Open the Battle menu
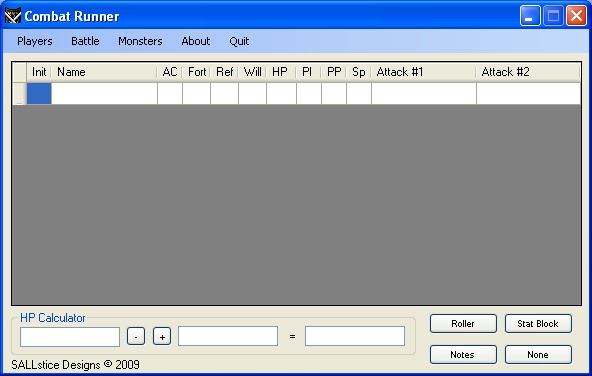The width and height of the screenshot is (592, 376). (x=85, y=41)
